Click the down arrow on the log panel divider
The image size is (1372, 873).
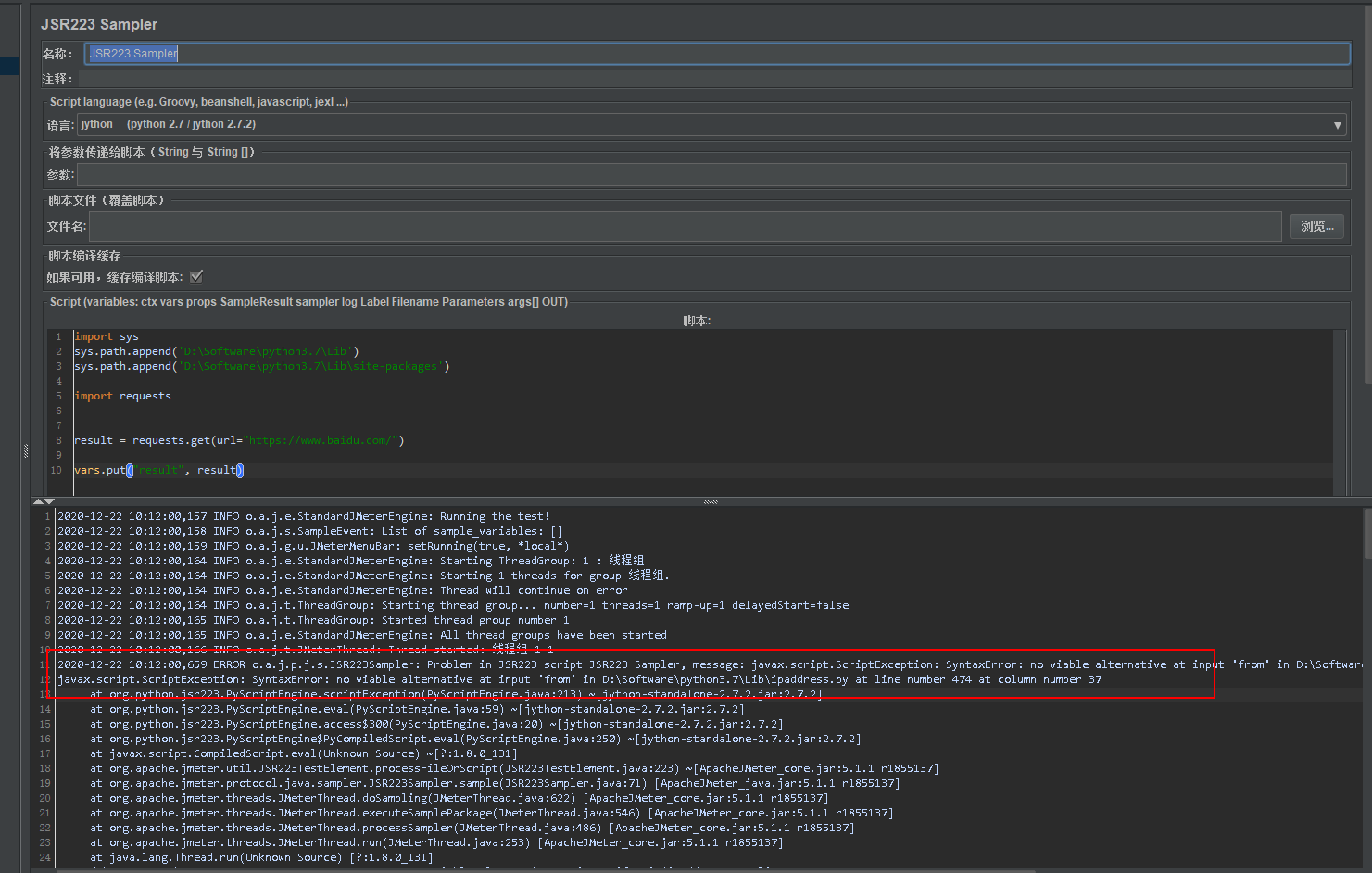click(49, 501)
